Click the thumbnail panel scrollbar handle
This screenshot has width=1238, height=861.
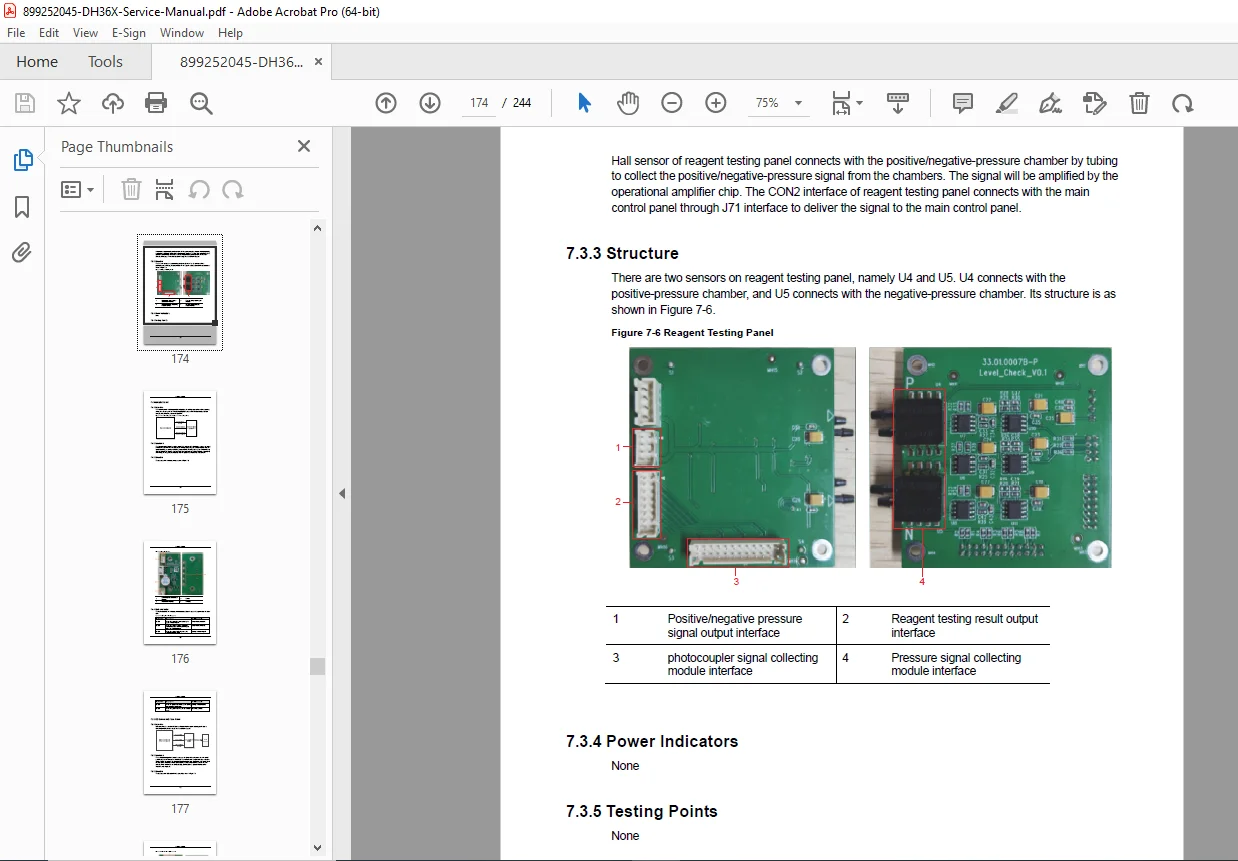(317, 666)
